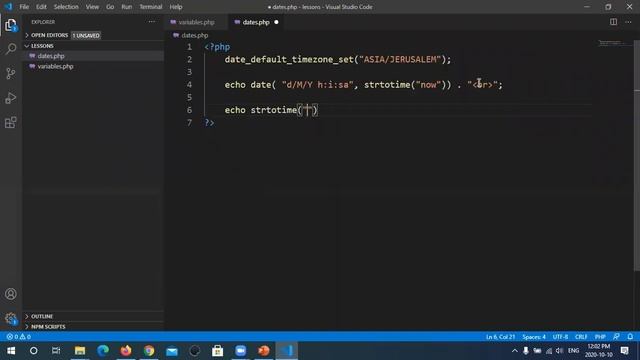
Task: Open the Go menu
Action: tap(110, 7)
